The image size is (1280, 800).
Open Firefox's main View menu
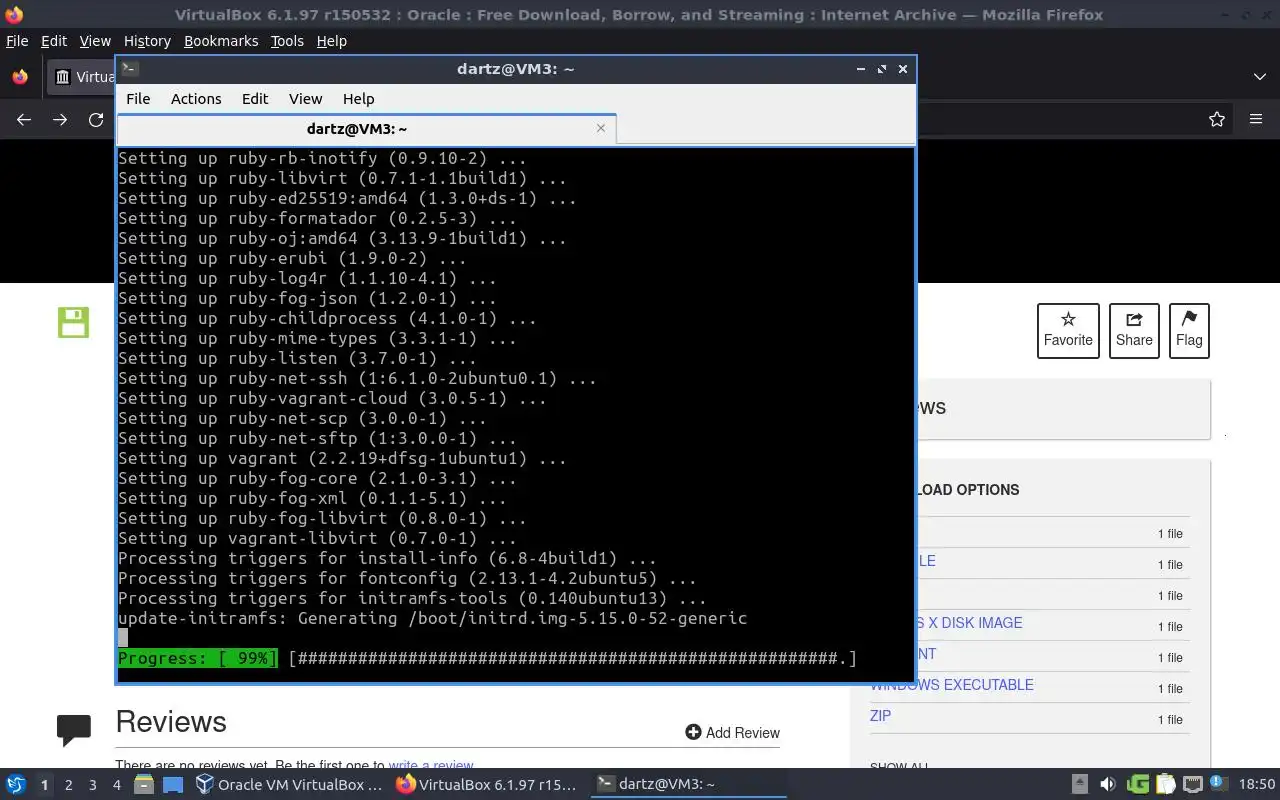[95, 41]
